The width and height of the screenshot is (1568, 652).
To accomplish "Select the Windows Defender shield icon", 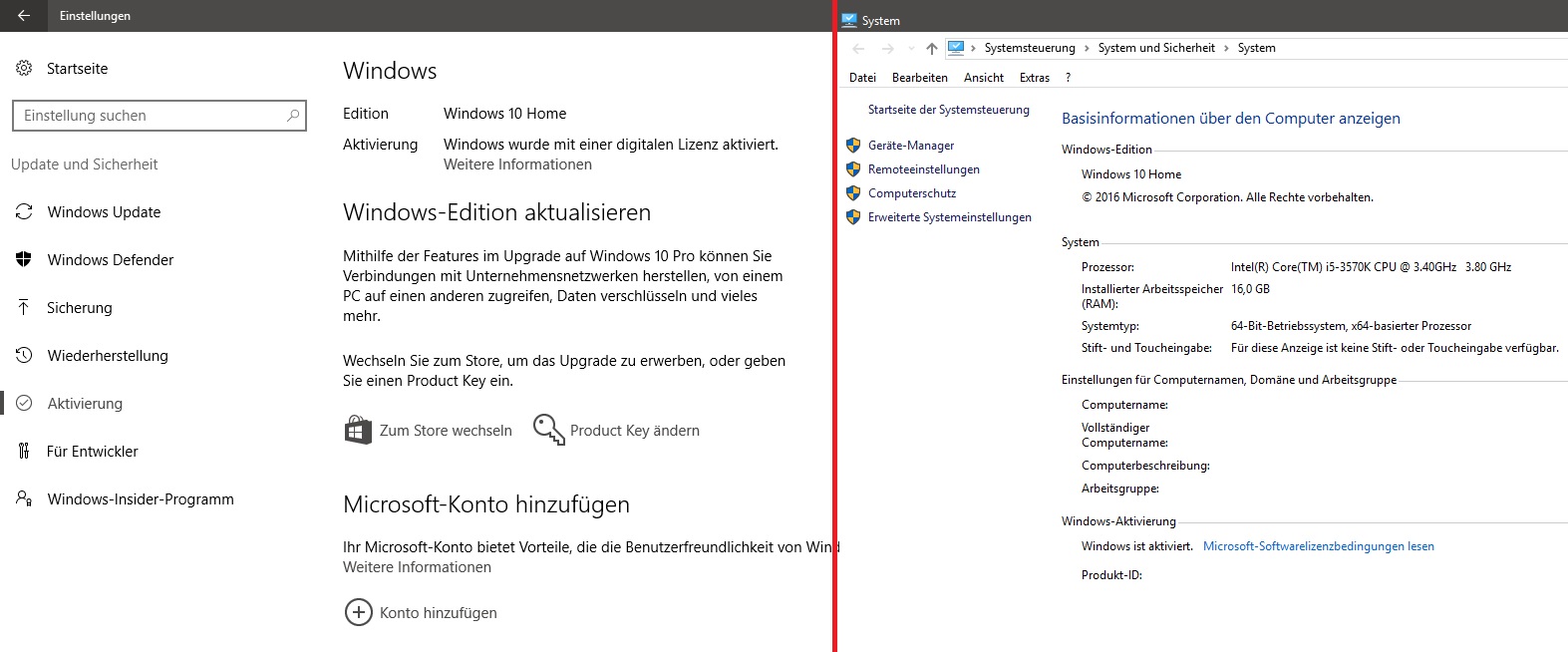I will click(24, 259).
